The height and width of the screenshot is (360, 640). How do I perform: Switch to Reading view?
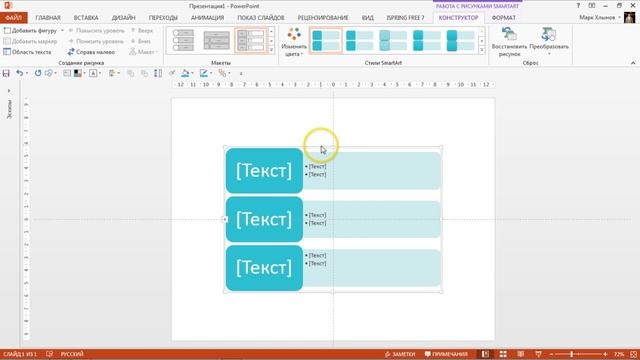pyautogui.click(x=520, y=354)
